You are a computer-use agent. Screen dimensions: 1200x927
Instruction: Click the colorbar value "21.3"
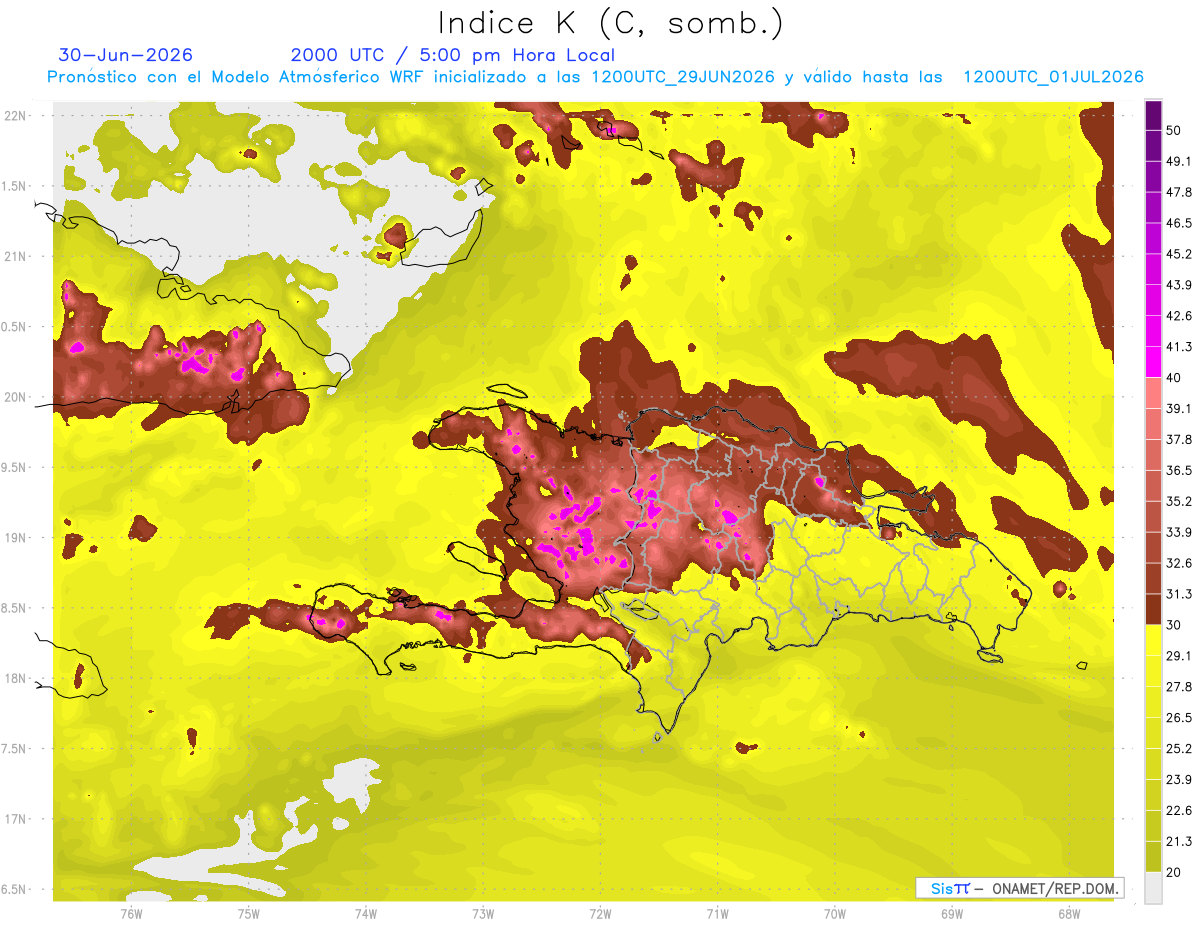click(x=1179, y=842)
